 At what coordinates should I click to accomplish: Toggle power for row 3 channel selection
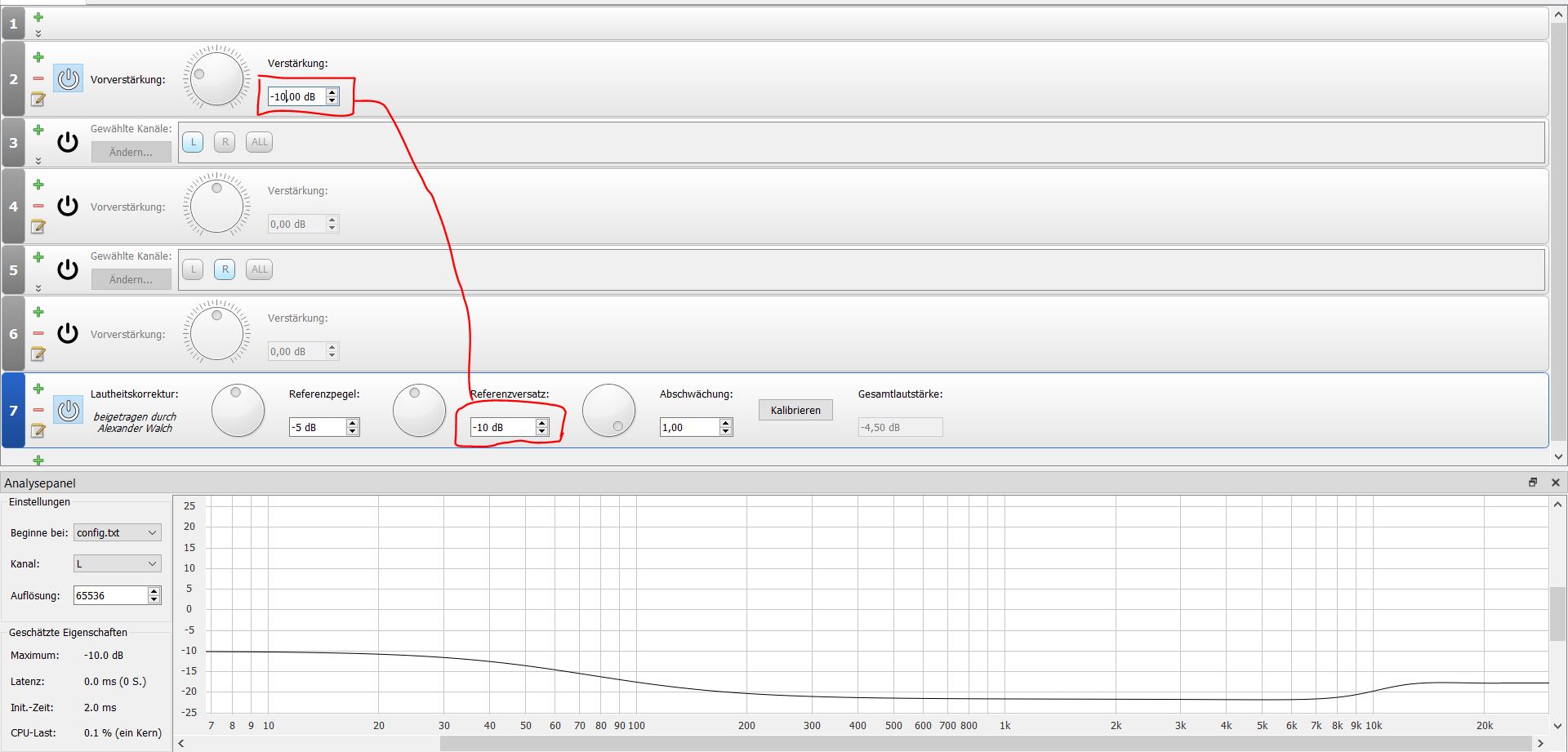pos(68,142)
